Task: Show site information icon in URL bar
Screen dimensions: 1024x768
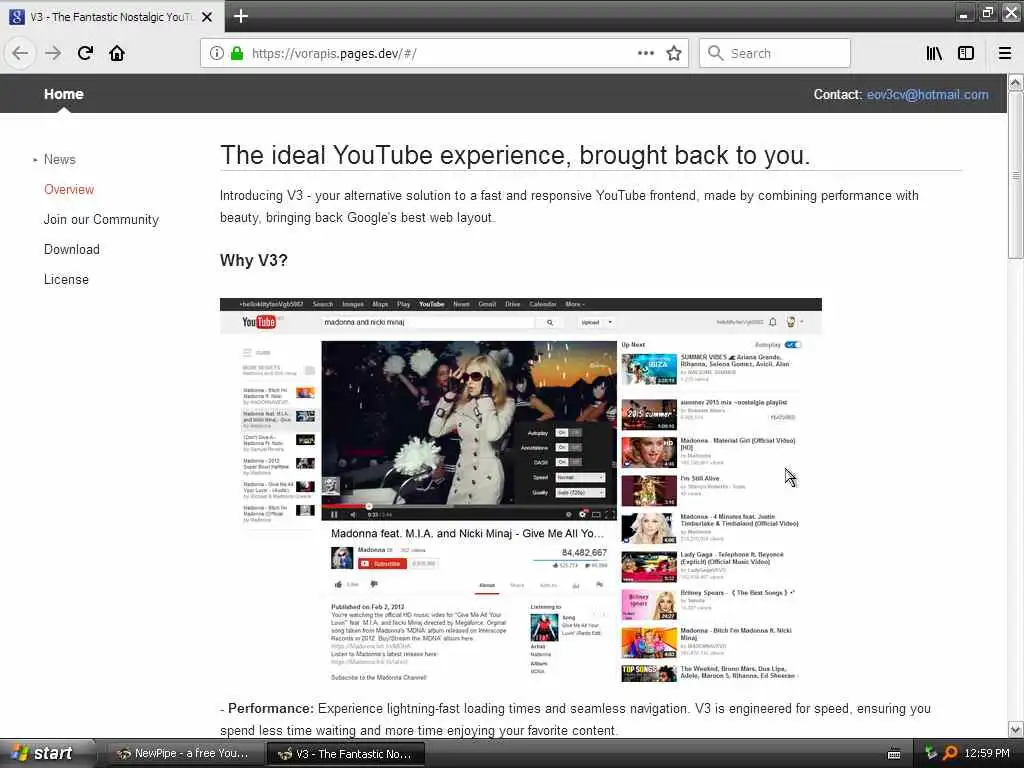Action: (216, 53)
